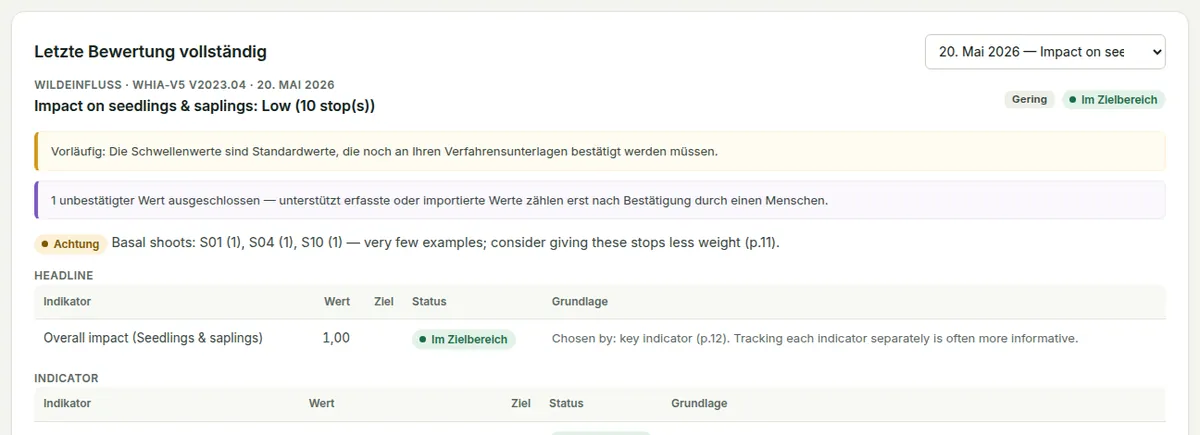Click the 'WILDEINFLUSS · WHIA-V5' metadata line
1200x435 pixels.
pyautogui.click(x=184, y=85)
